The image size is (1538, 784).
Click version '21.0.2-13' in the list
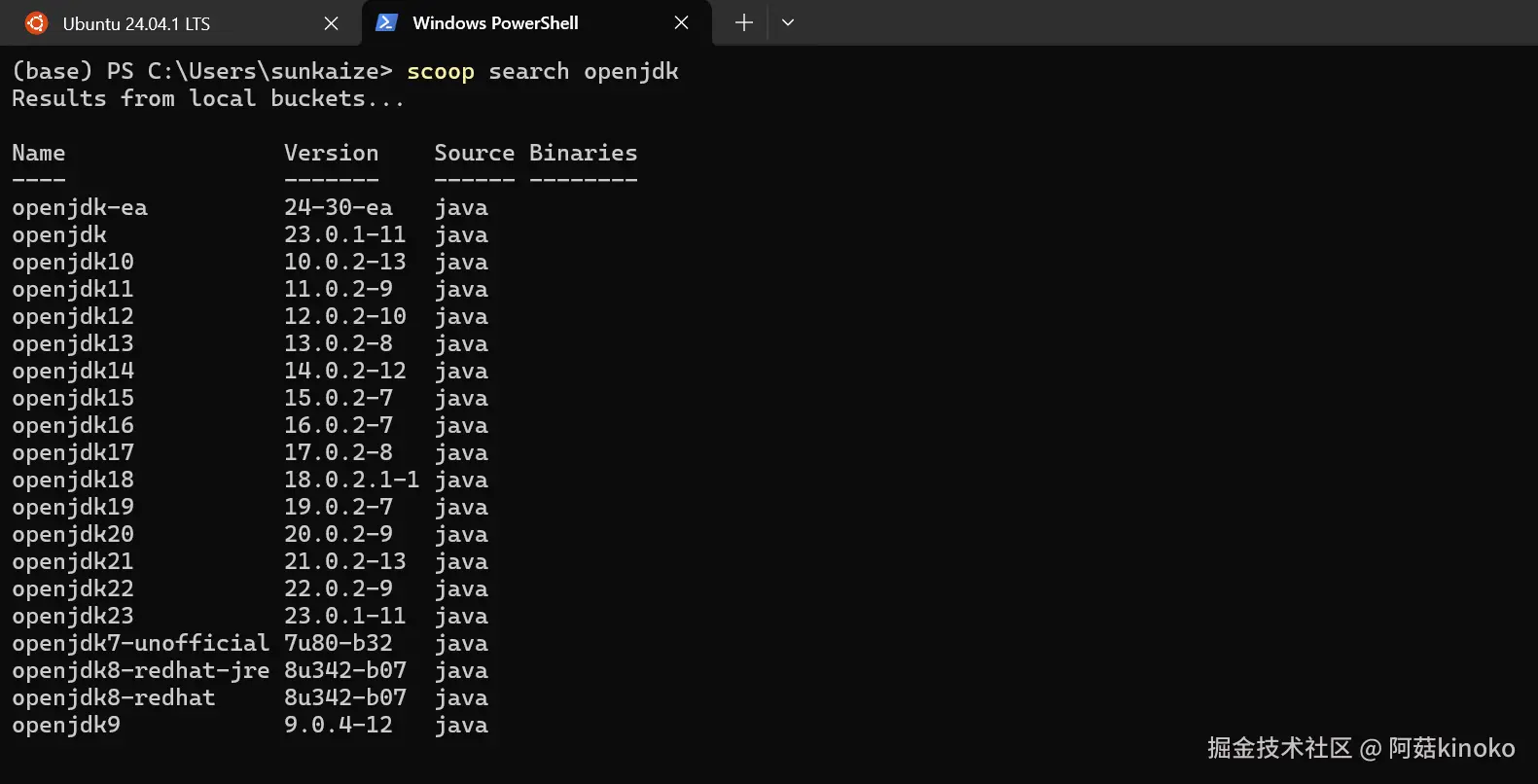[x=344, y=561]
